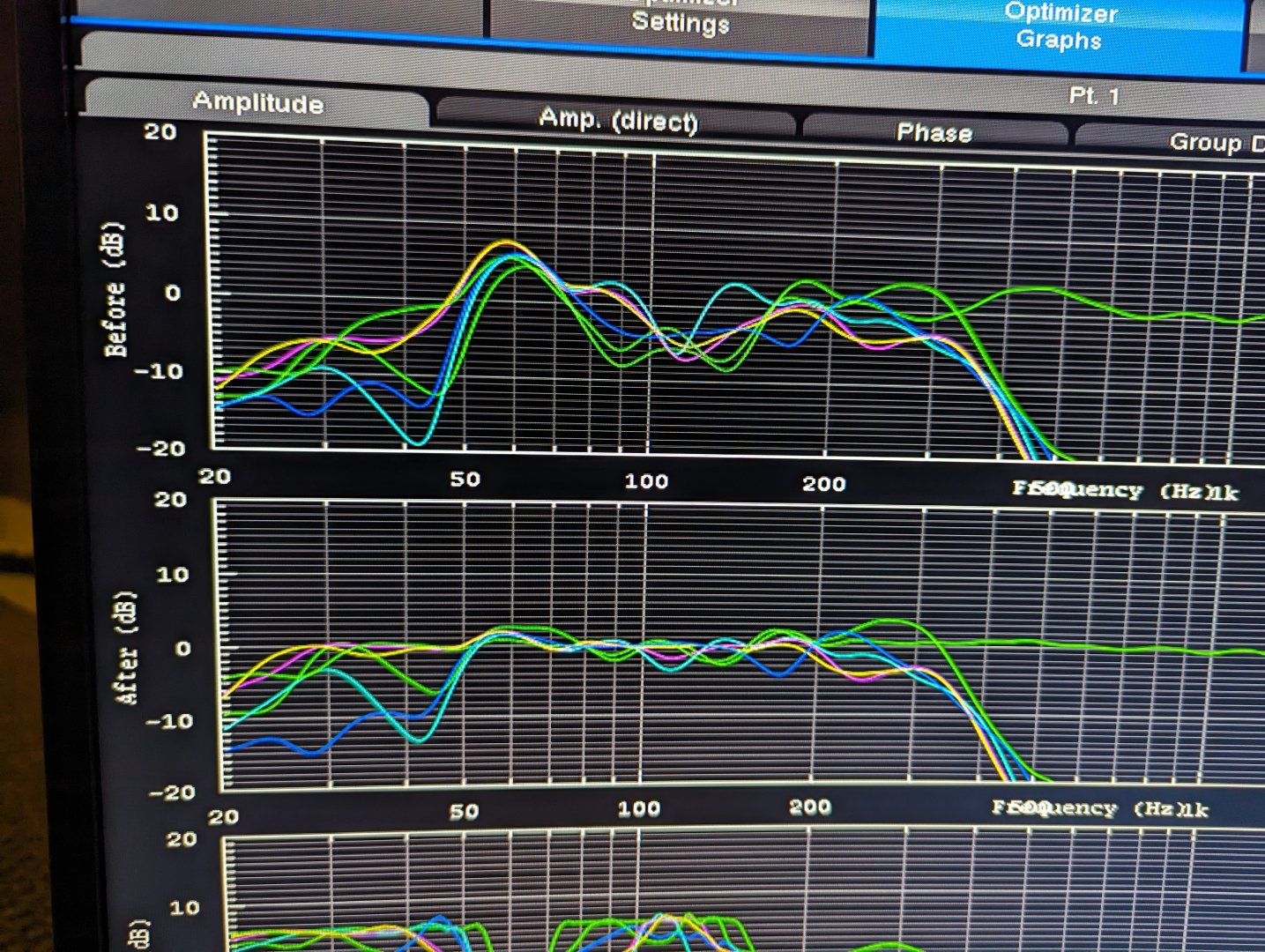Screen dimensions: 1265x952
Task: Click the Pt. 1 point label
Action: (x=1094, y=95)
